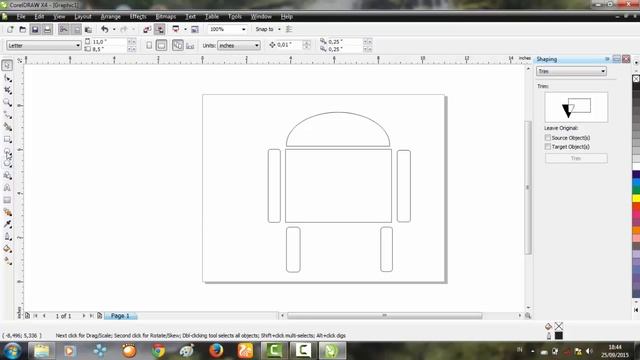
Task: Click the no-color X swatch in palette
Action: click(x=636, y=79)
